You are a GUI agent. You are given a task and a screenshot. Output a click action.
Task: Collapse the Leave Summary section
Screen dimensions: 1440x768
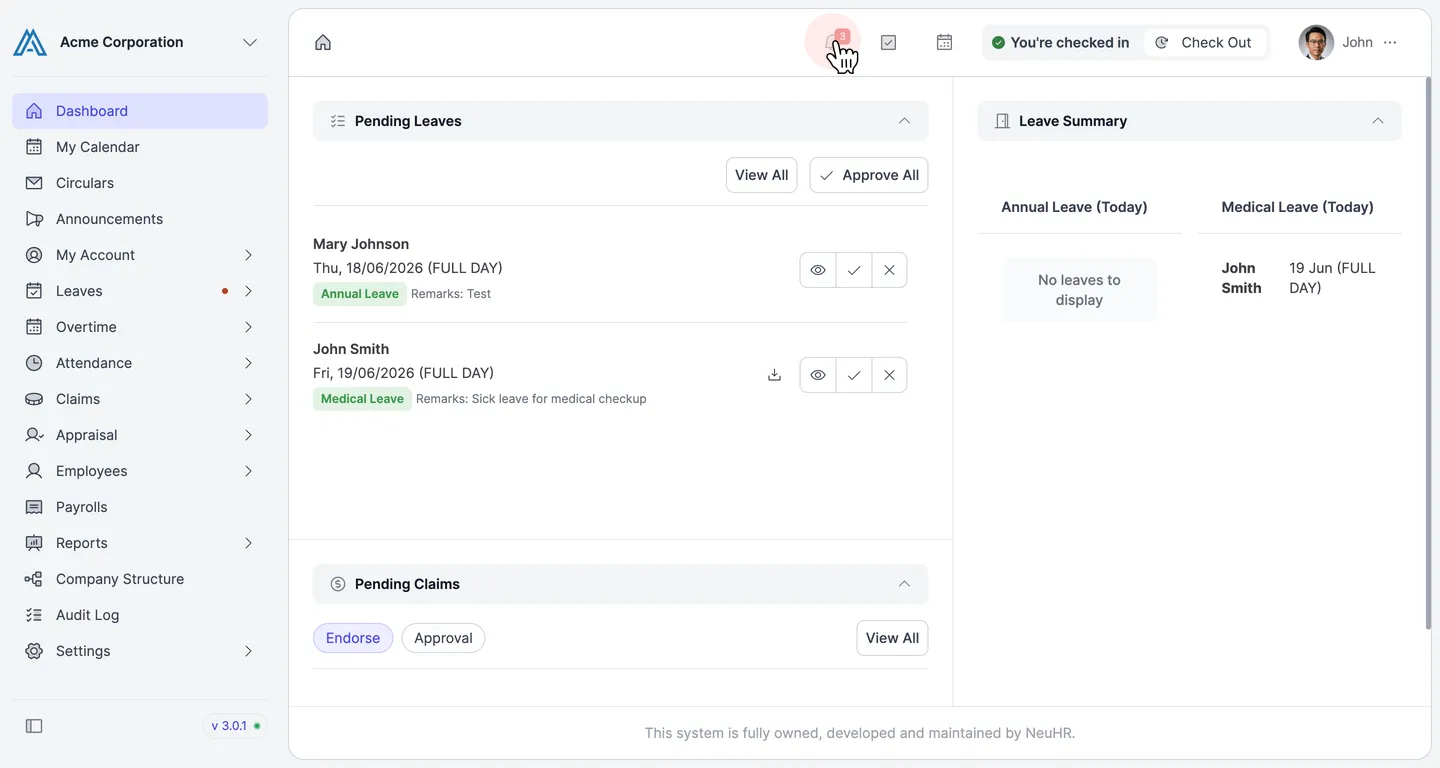click(x=1378, y=121)
